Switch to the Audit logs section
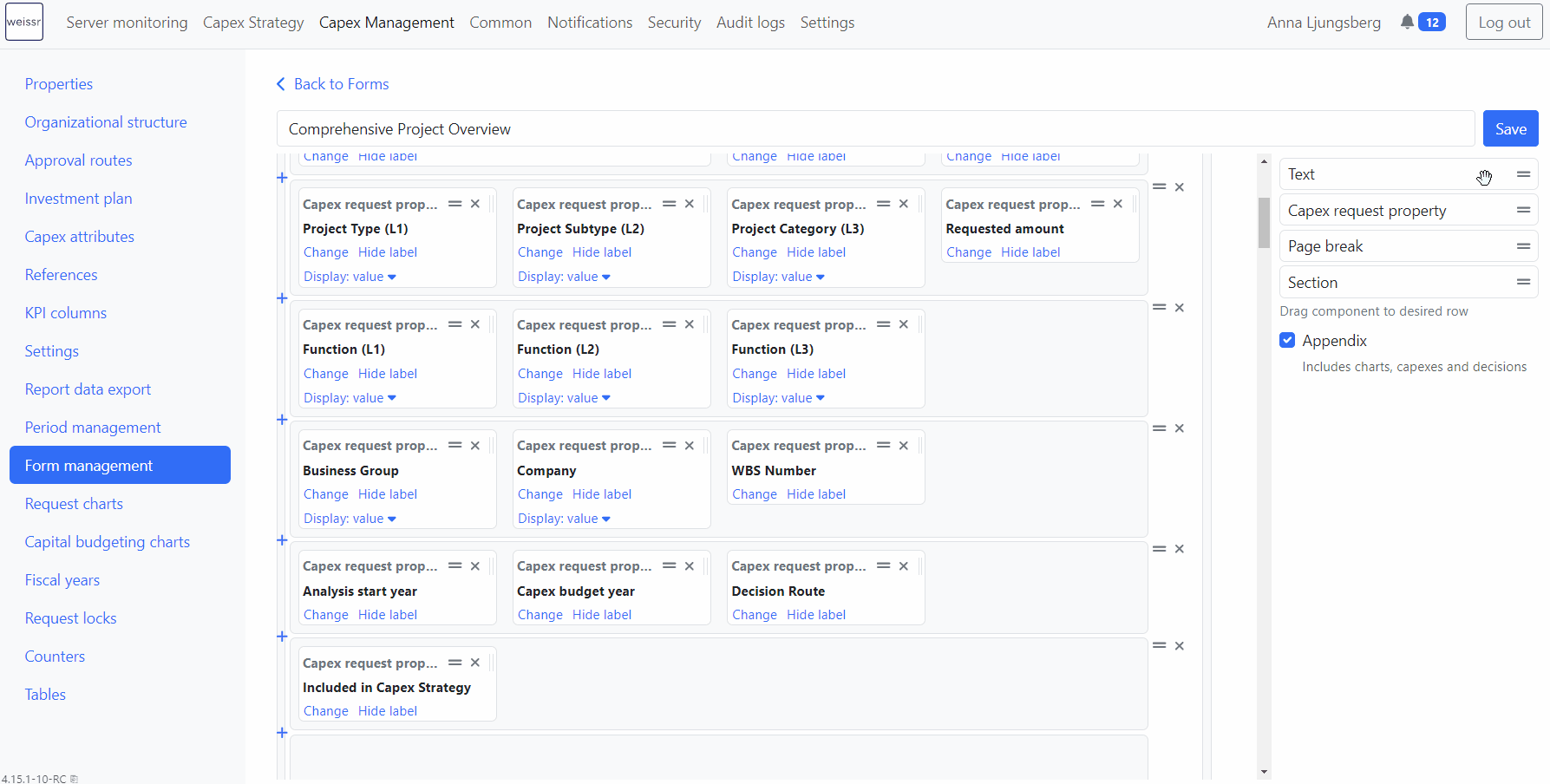This screenshot has width=1550, height=784. [750, 22]
